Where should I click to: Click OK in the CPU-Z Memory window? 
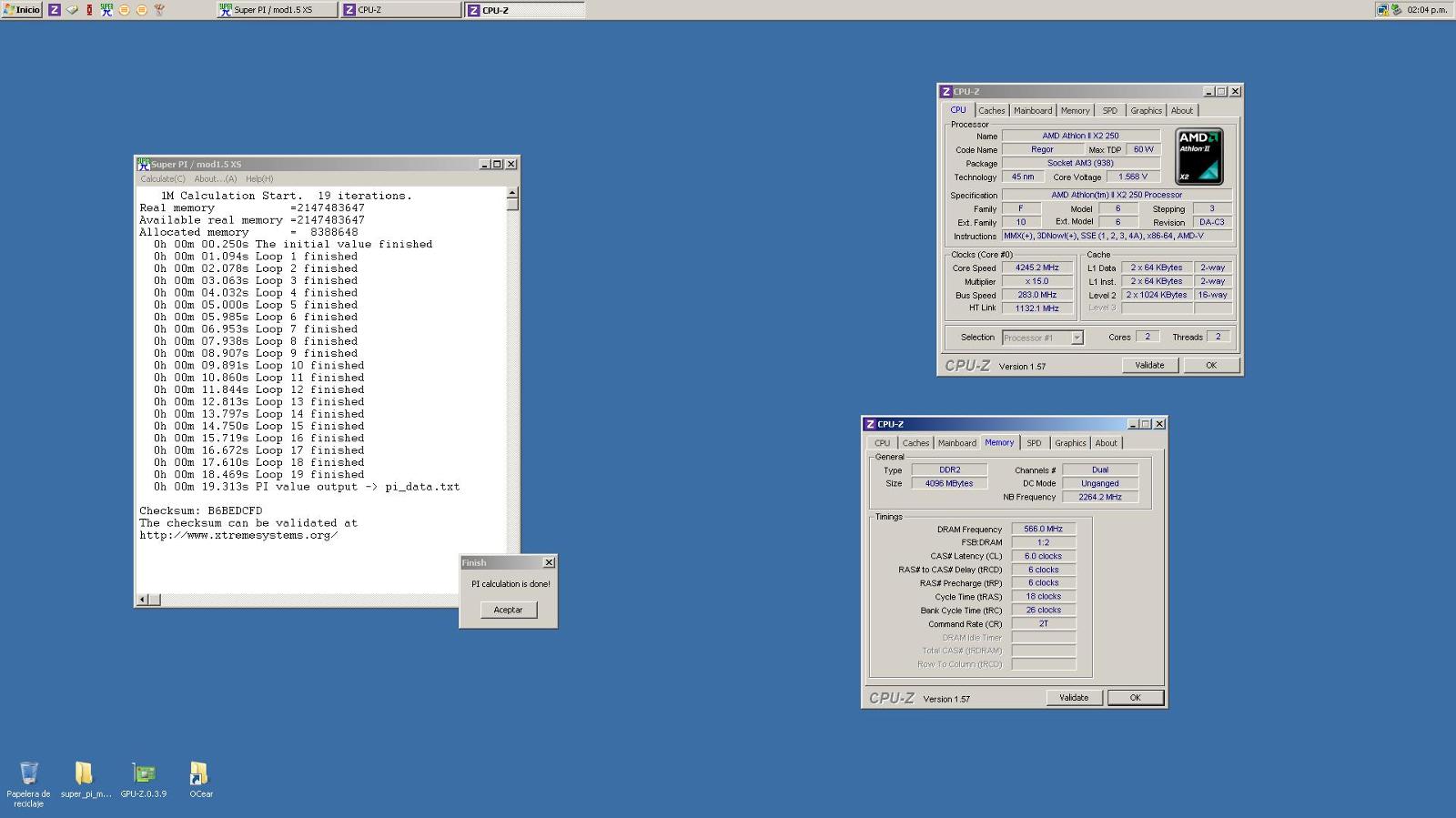(x=1136, y=697)
